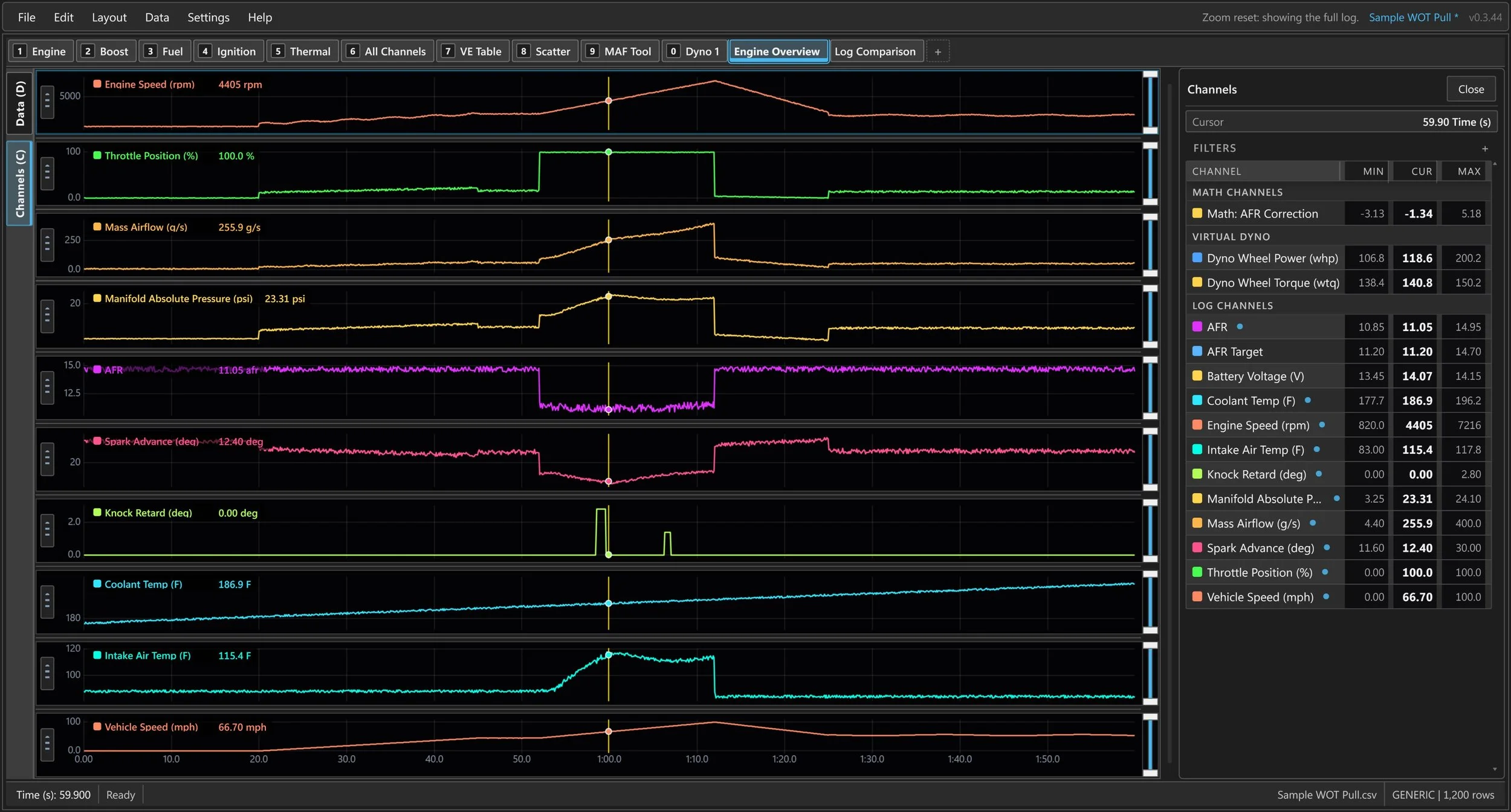Click the Sample WOT Pull log name link
The height and width of the screenshot is (812, 1511).
(x=1413, y=18)
